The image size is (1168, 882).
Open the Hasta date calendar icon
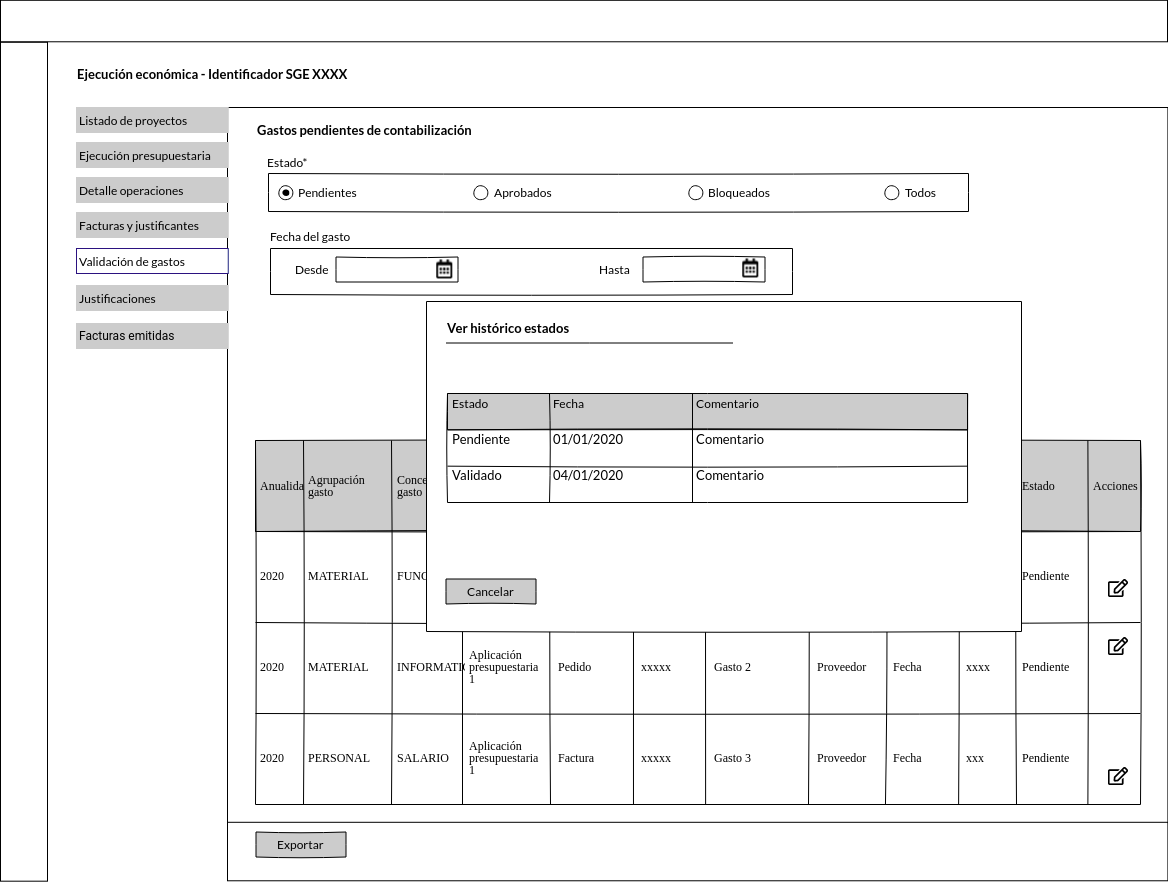750,268
